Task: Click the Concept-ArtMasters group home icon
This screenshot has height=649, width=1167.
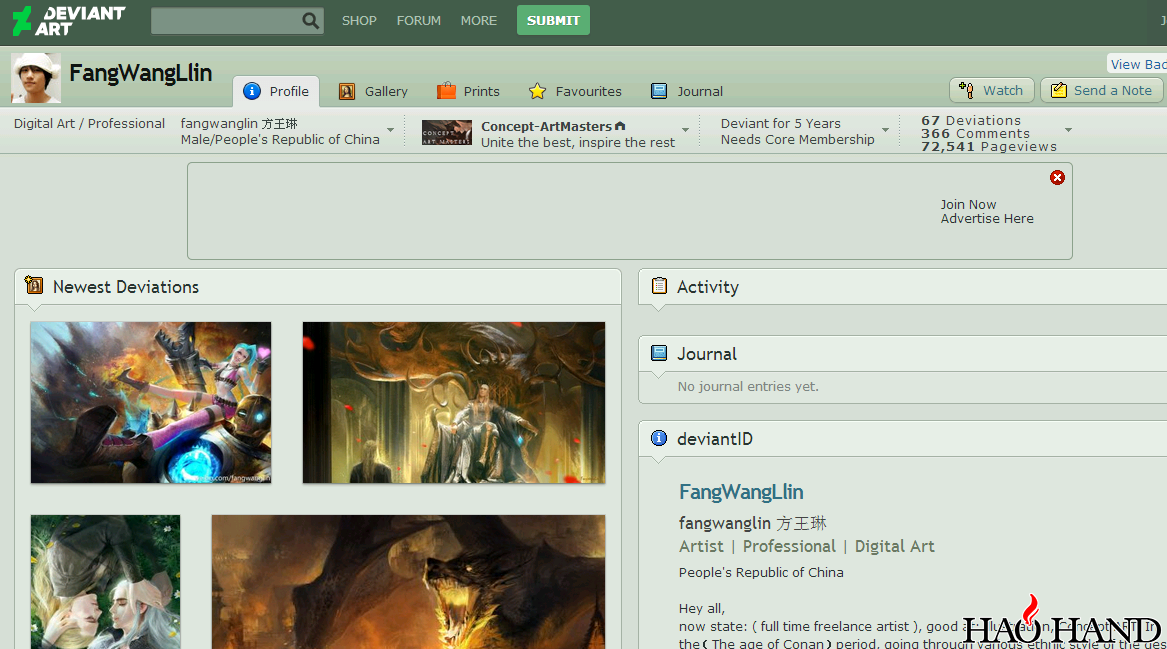Action: pos(620,126)
